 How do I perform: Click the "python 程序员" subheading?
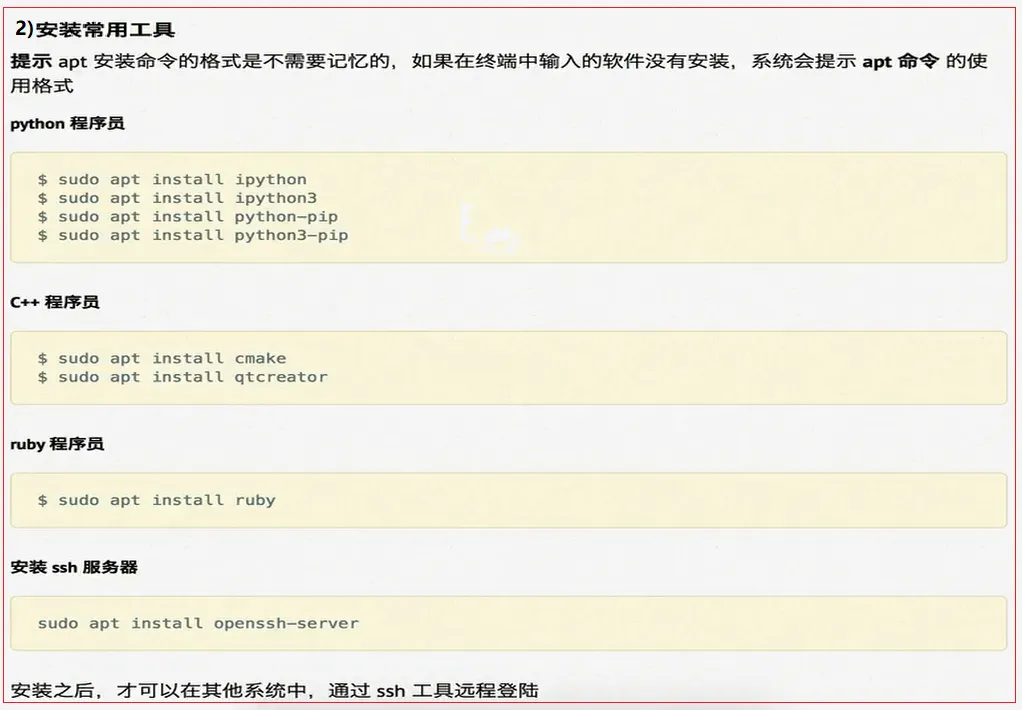point(68,124)
